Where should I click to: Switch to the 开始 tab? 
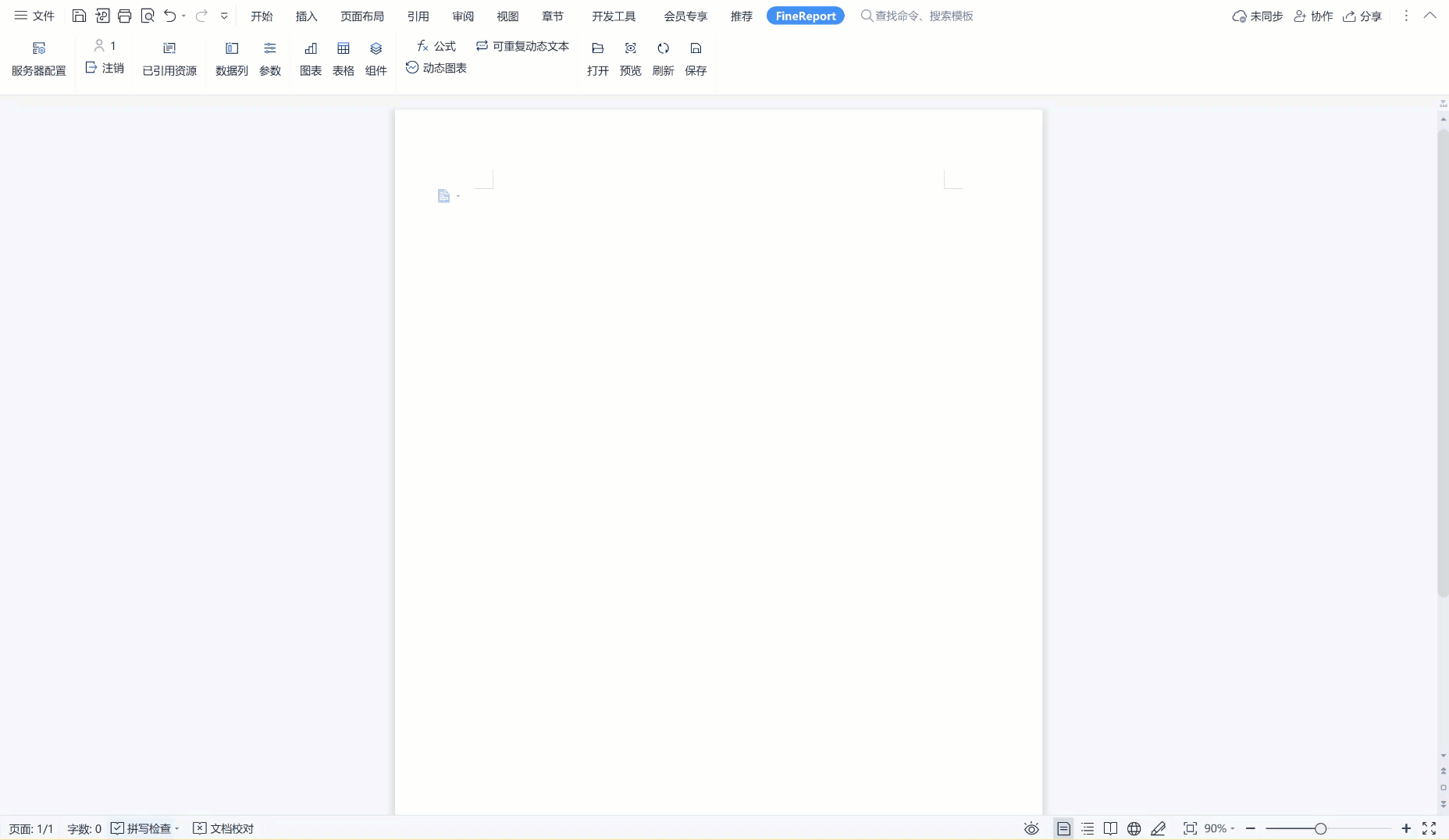[x=262, y=16]
